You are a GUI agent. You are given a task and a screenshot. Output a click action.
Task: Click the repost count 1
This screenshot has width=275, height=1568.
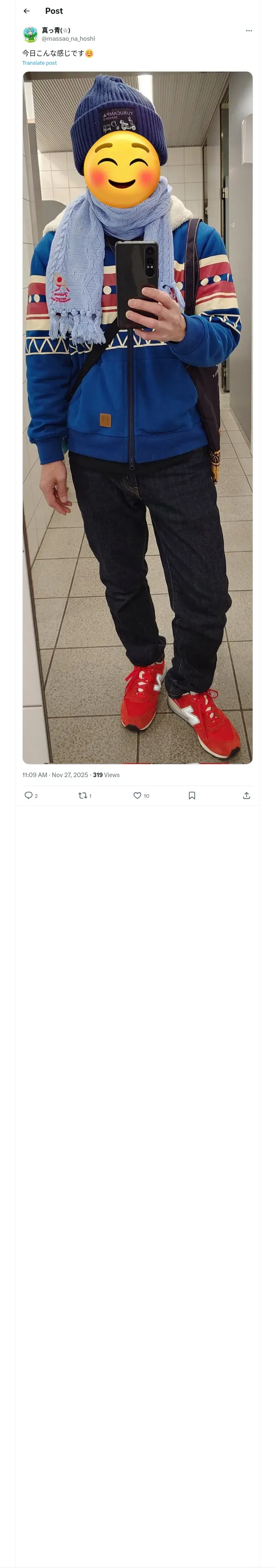point(90,795)
